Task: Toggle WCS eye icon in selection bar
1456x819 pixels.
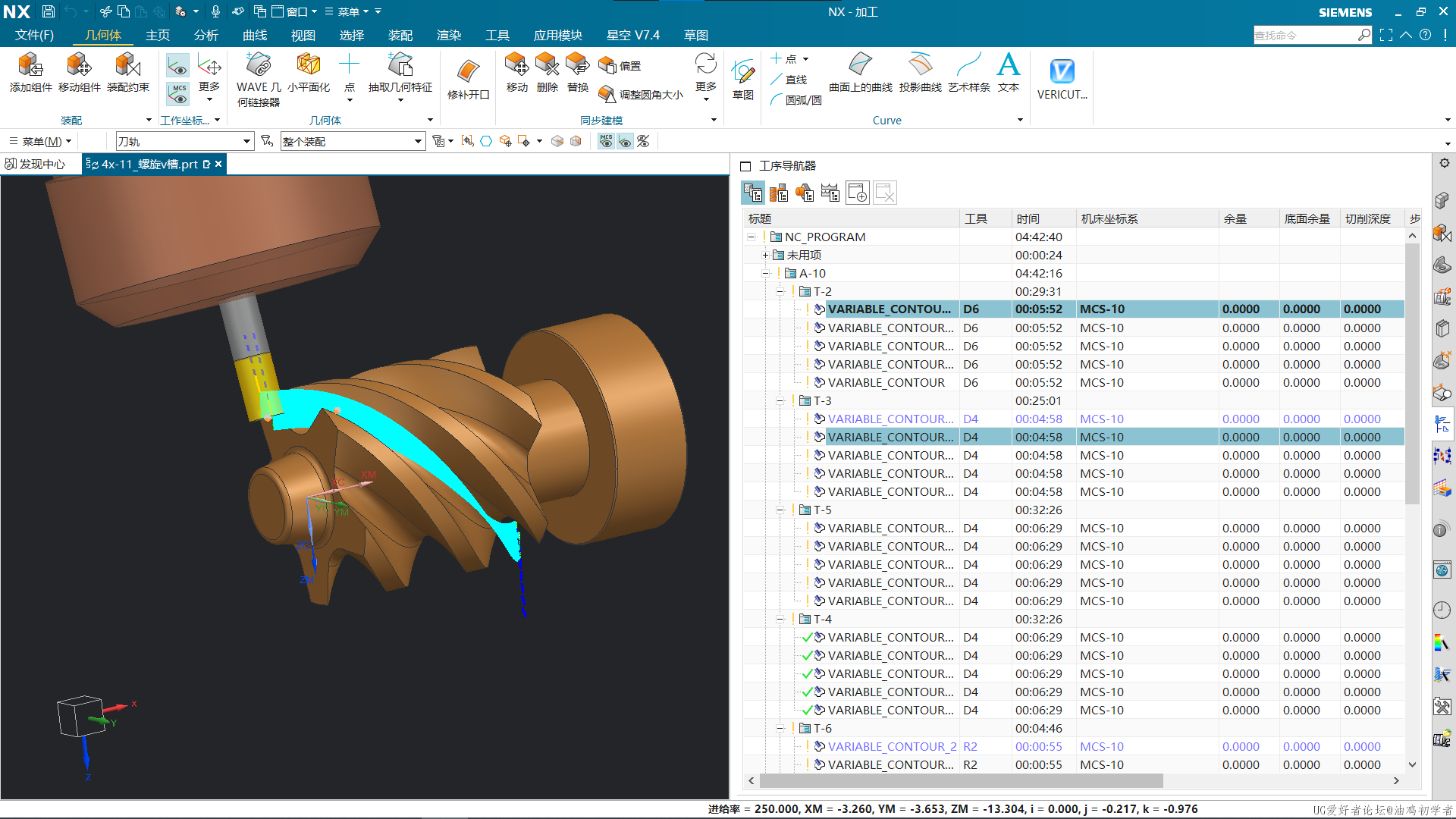Action: pyautogui.click(x=624, y=141)
